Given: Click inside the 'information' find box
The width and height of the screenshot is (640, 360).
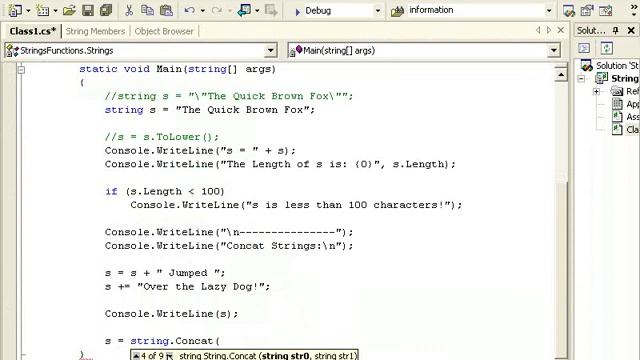Looking at the screenshot, I should 476,10.
